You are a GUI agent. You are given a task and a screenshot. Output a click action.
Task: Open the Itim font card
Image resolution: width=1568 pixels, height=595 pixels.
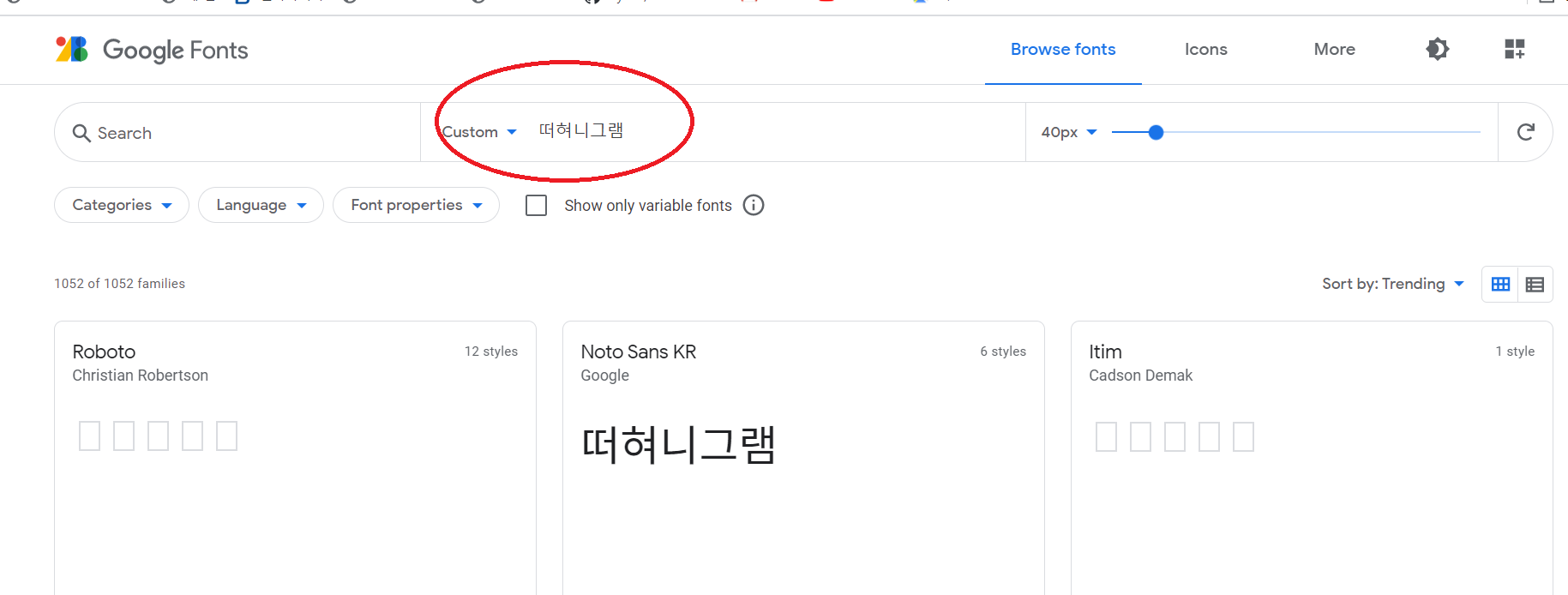[1312, 458]
